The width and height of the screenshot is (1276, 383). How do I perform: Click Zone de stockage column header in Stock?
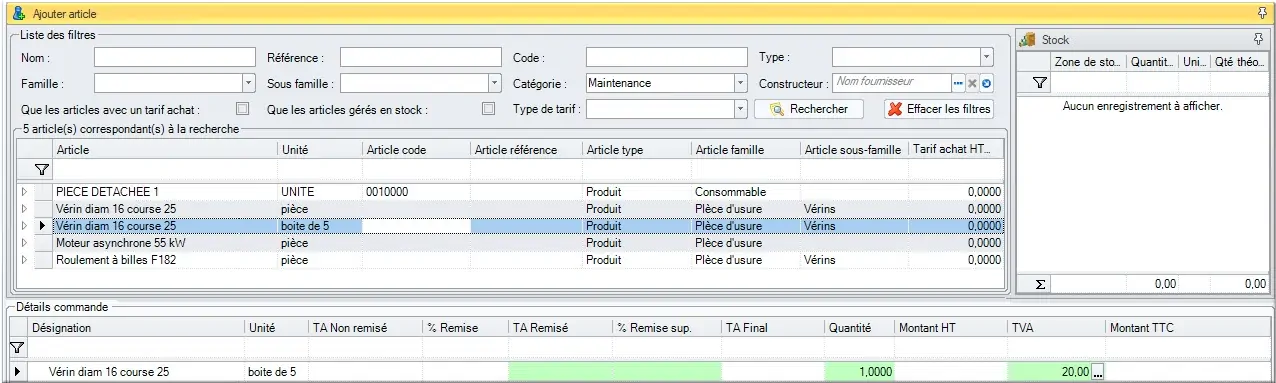pyautogui.click(x=1088, y=62)
